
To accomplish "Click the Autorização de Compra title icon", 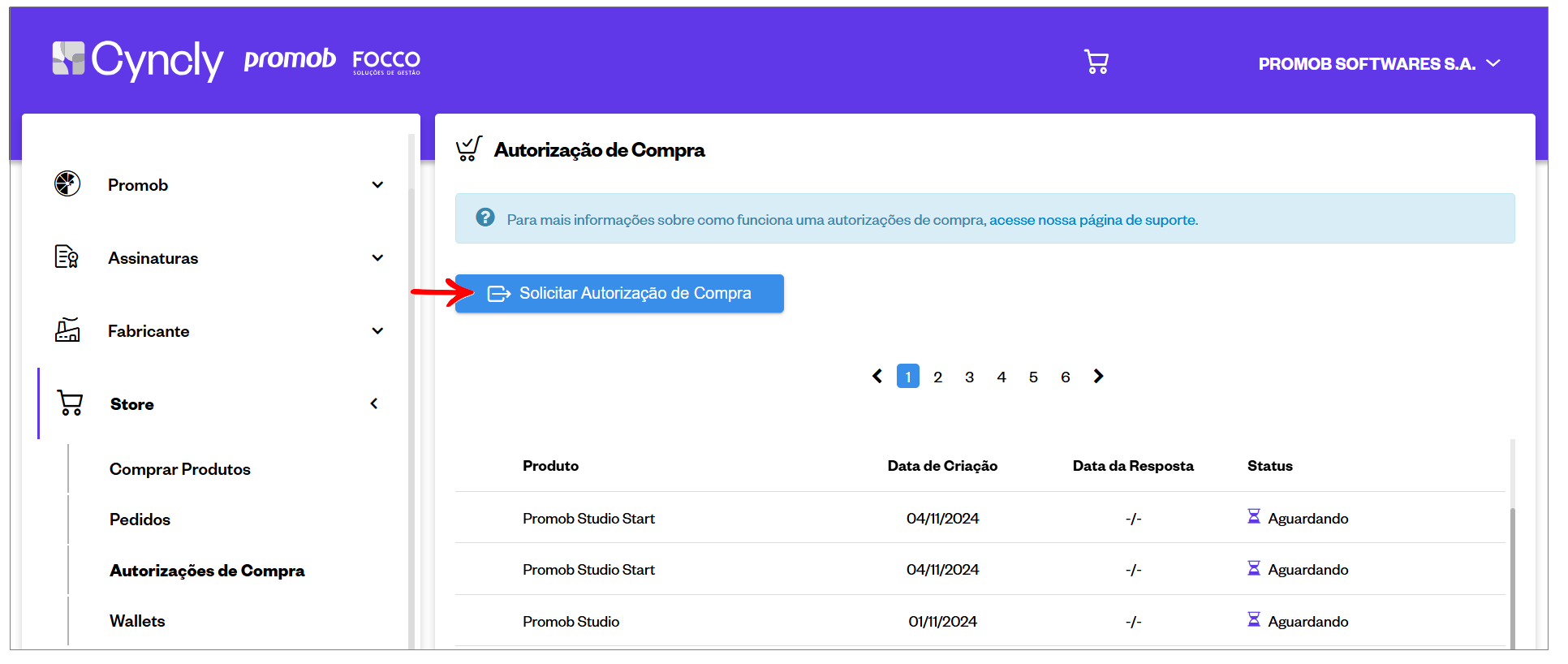I will click(469, 149).
